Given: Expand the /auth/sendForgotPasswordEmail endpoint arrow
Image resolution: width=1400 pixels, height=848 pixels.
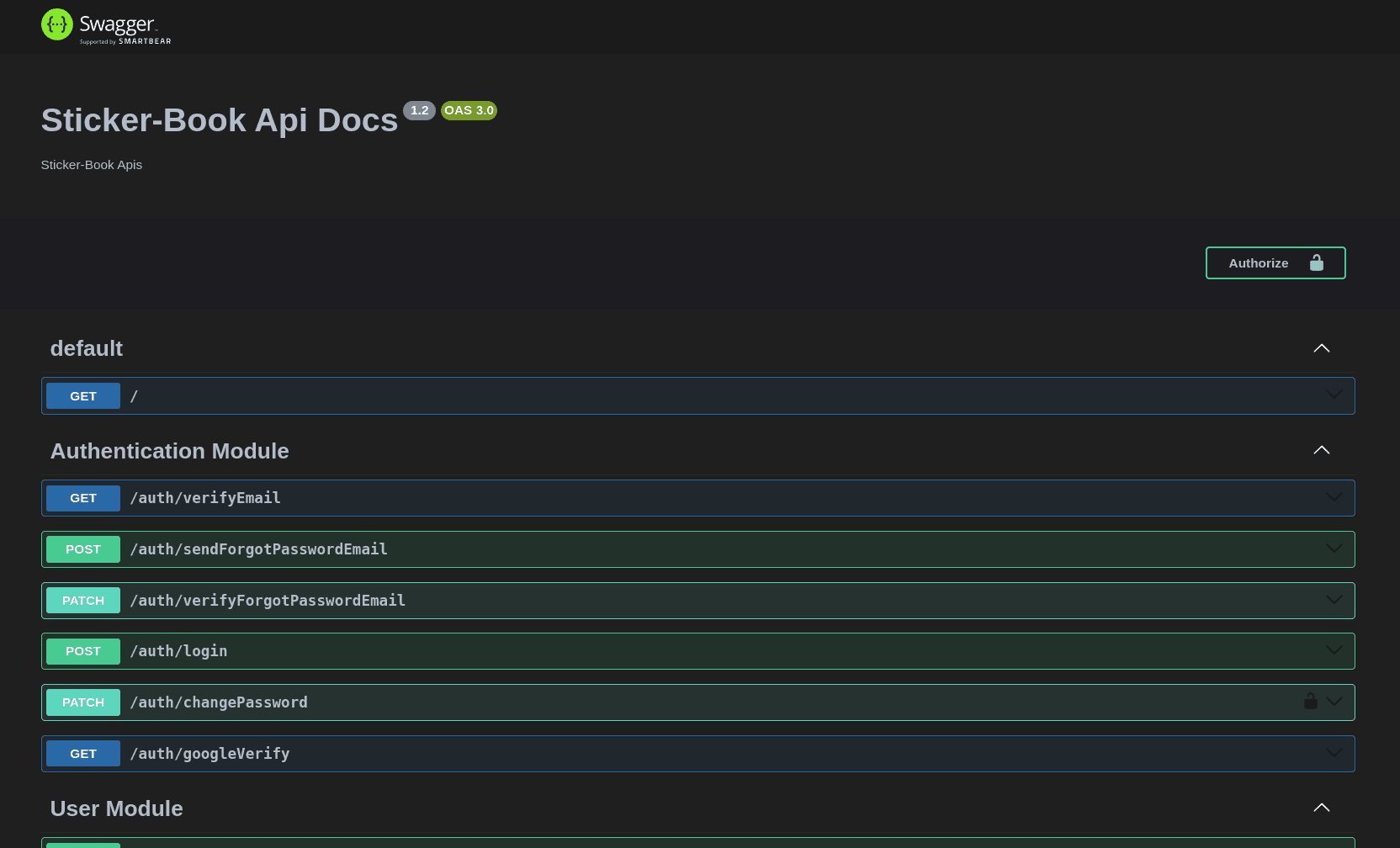Looking at the screenshot, I should click(x=1334, y=549).
